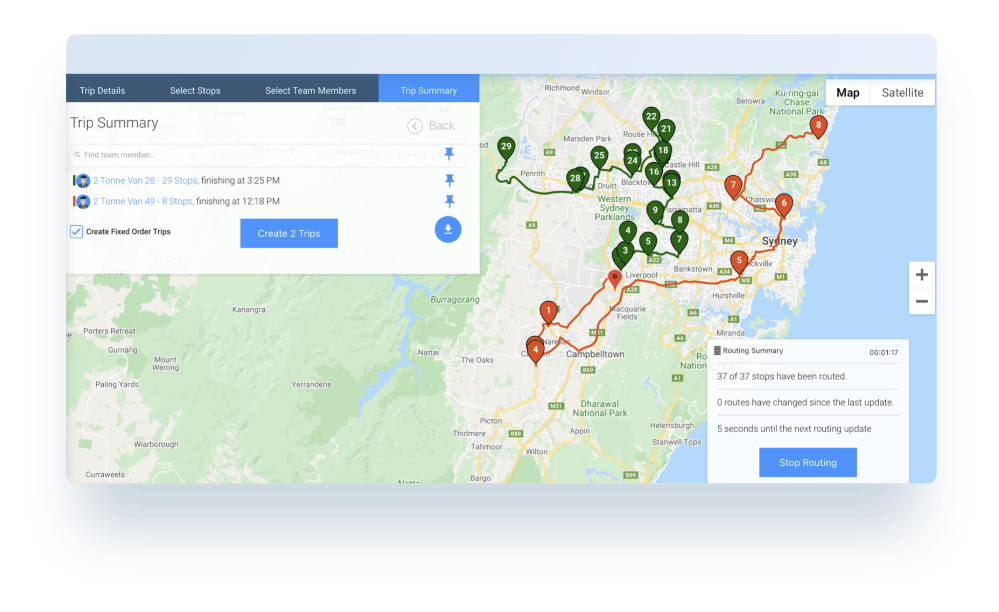
Task: Click the driver avatar for Van 28
Action: [x=83, y=181]
